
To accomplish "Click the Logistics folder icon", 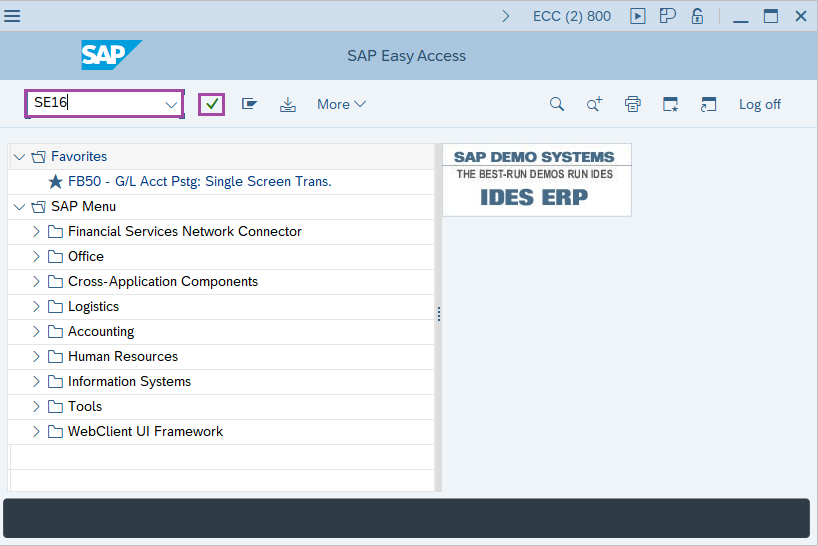I will pyautogui.click(x=55, y=307).
